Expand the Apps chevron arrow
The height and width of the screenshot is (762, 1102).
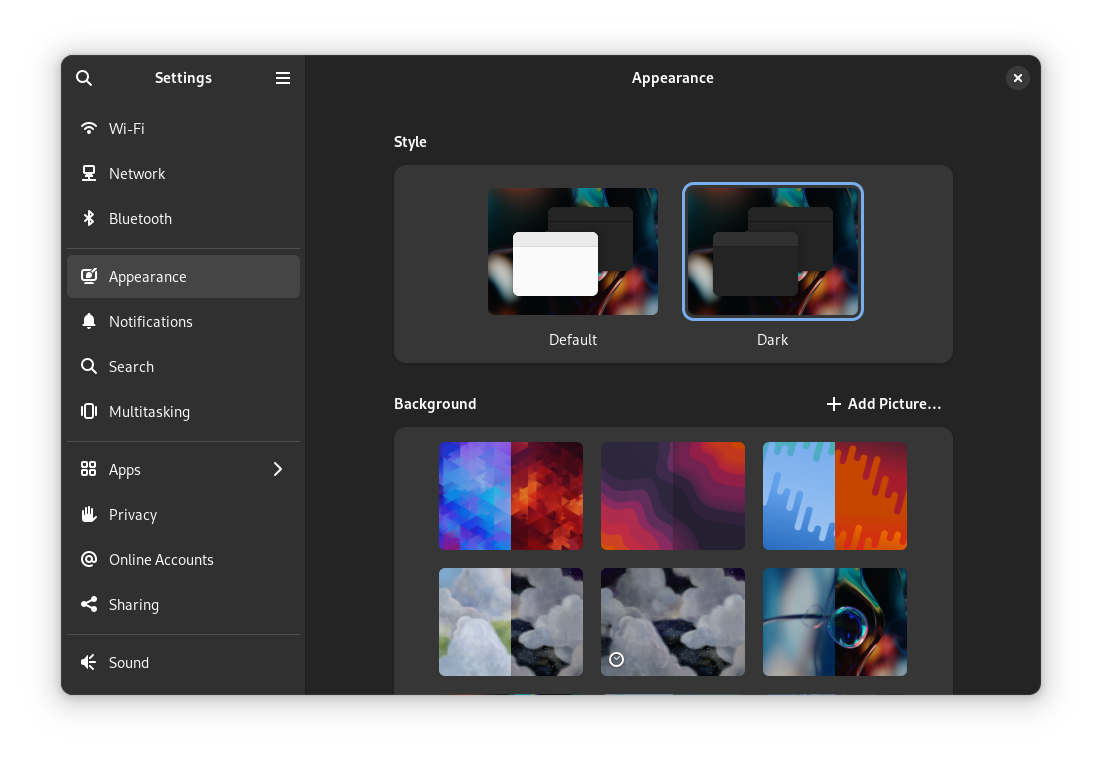(278, 469)
